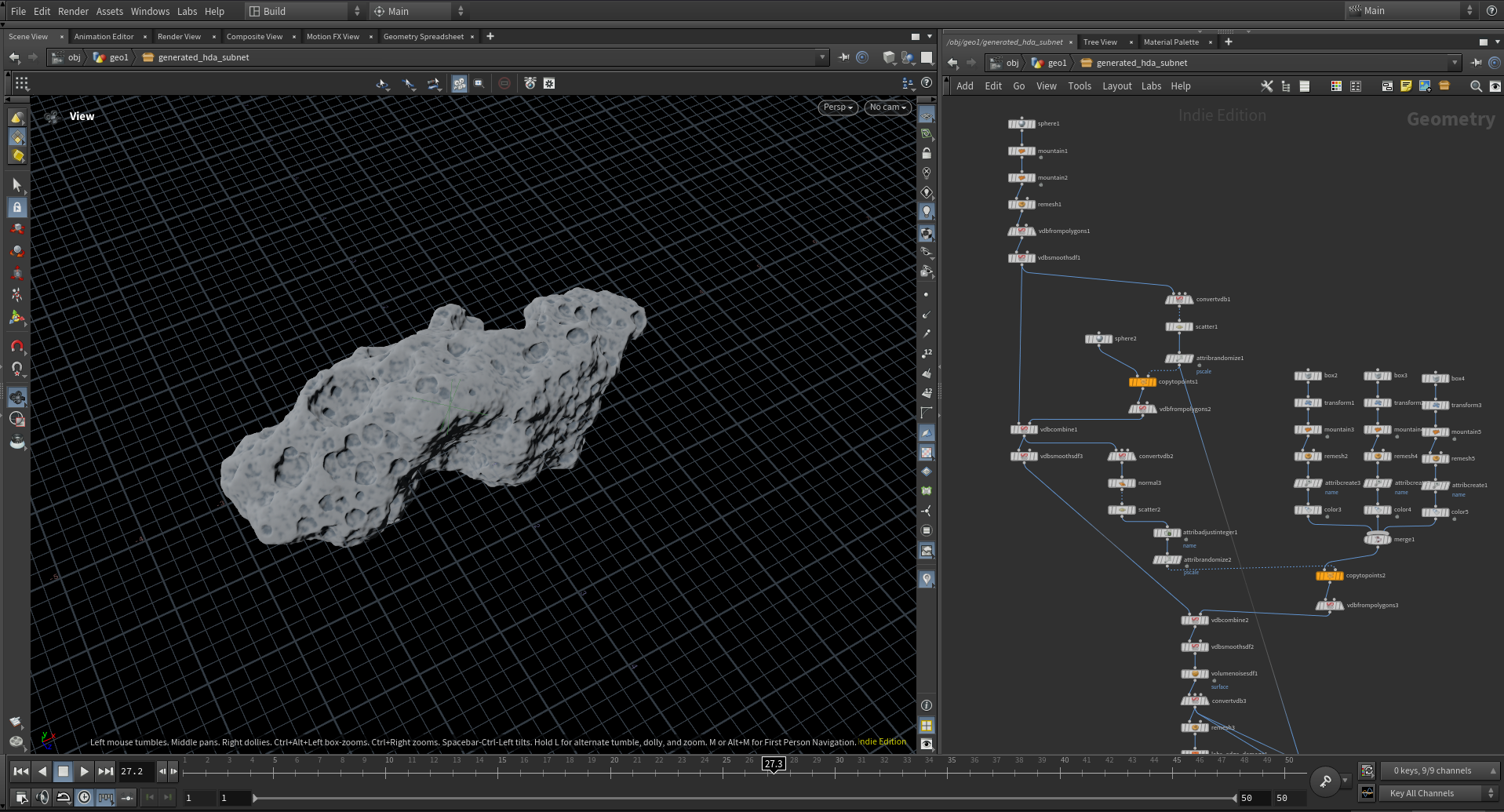Click the wrench icon in network editor toolbar
The height and width of the screenshot is (812, 1504).
(1266, 86)
